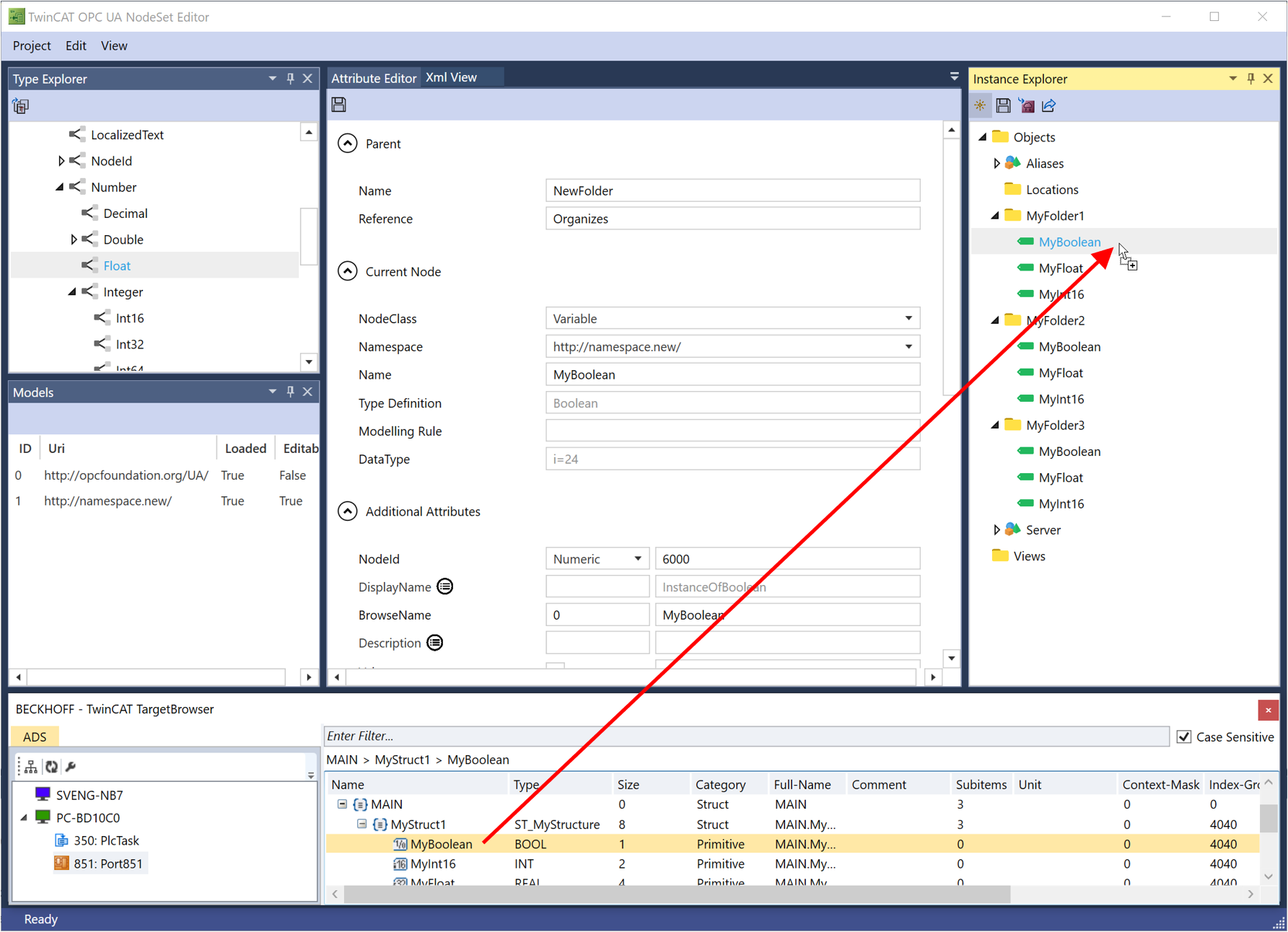Click the Server object icon in Instance Explorer
The height and width of the screenshot is (932, 1288).
(x=1013, y=529)
